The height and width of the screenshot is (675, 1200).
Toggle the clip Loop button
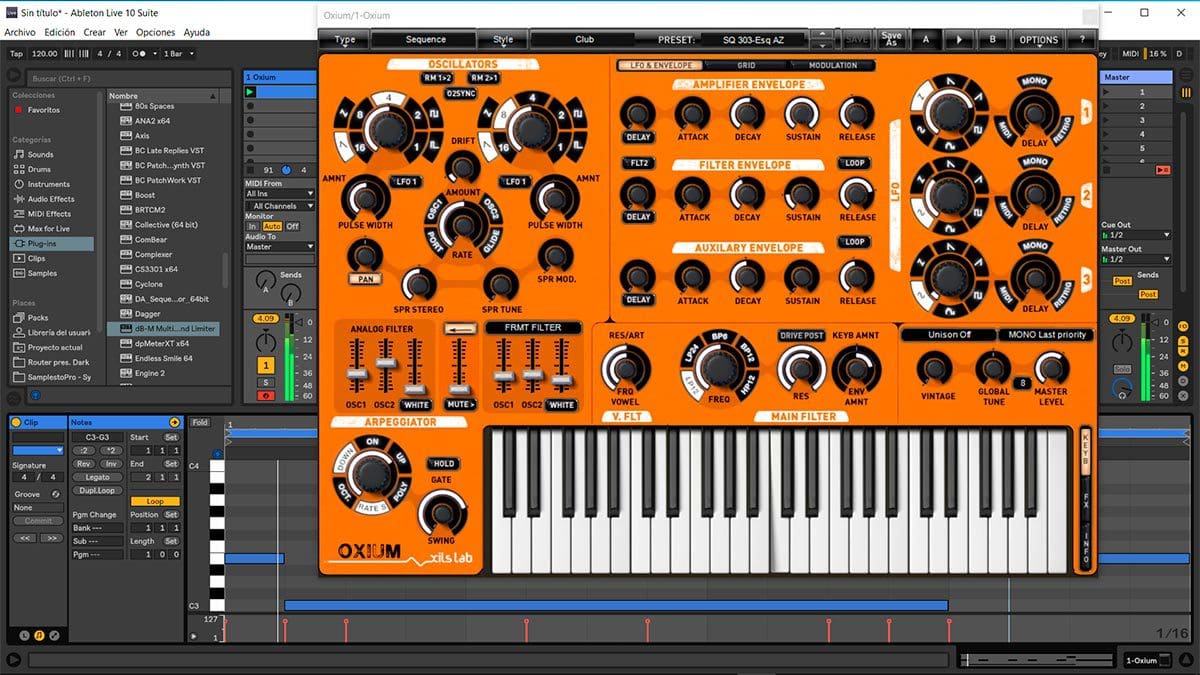click(x=155, y=501)
